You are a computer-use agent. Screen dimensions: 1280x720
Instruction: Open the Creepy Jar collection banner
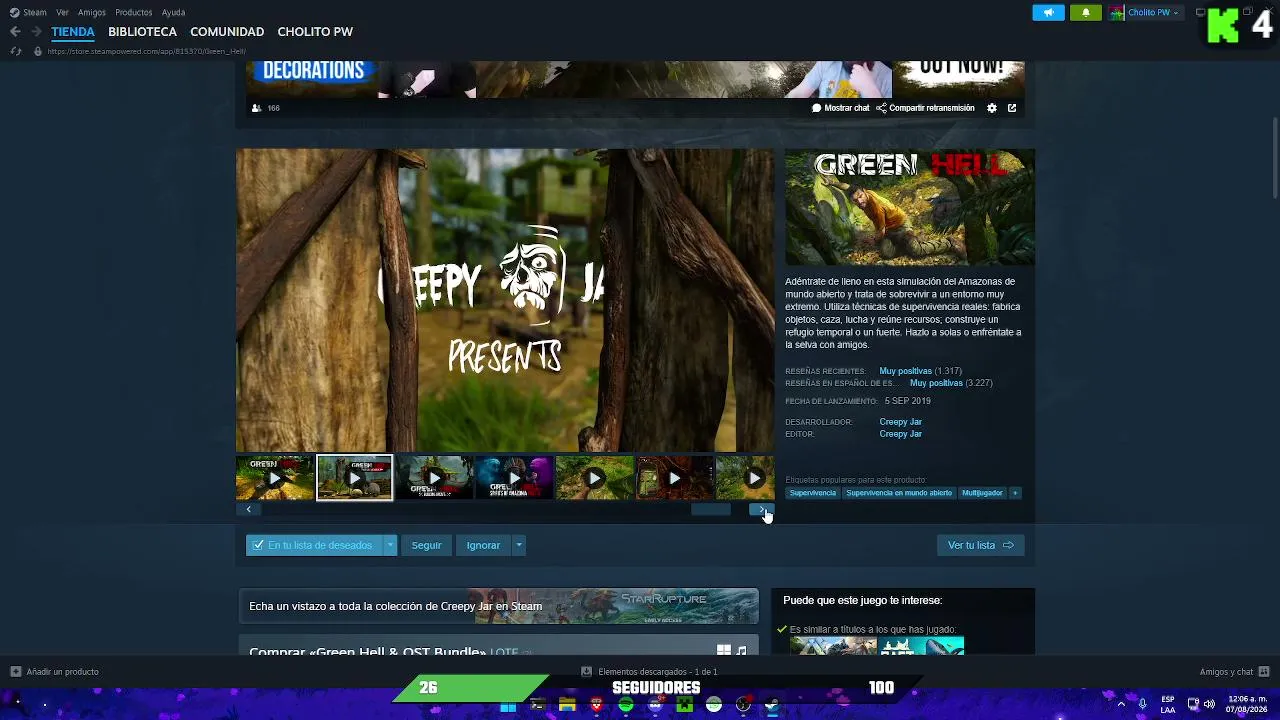pyautogui.click(x=499, y=606)
